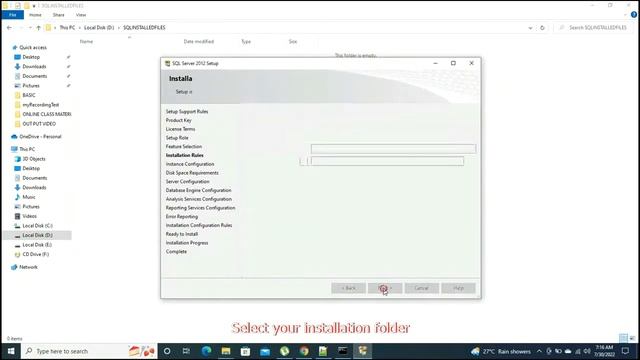Select the Feature Selection step text
Viewport: 640px width, 360px height.
click(x=184, y=147)
